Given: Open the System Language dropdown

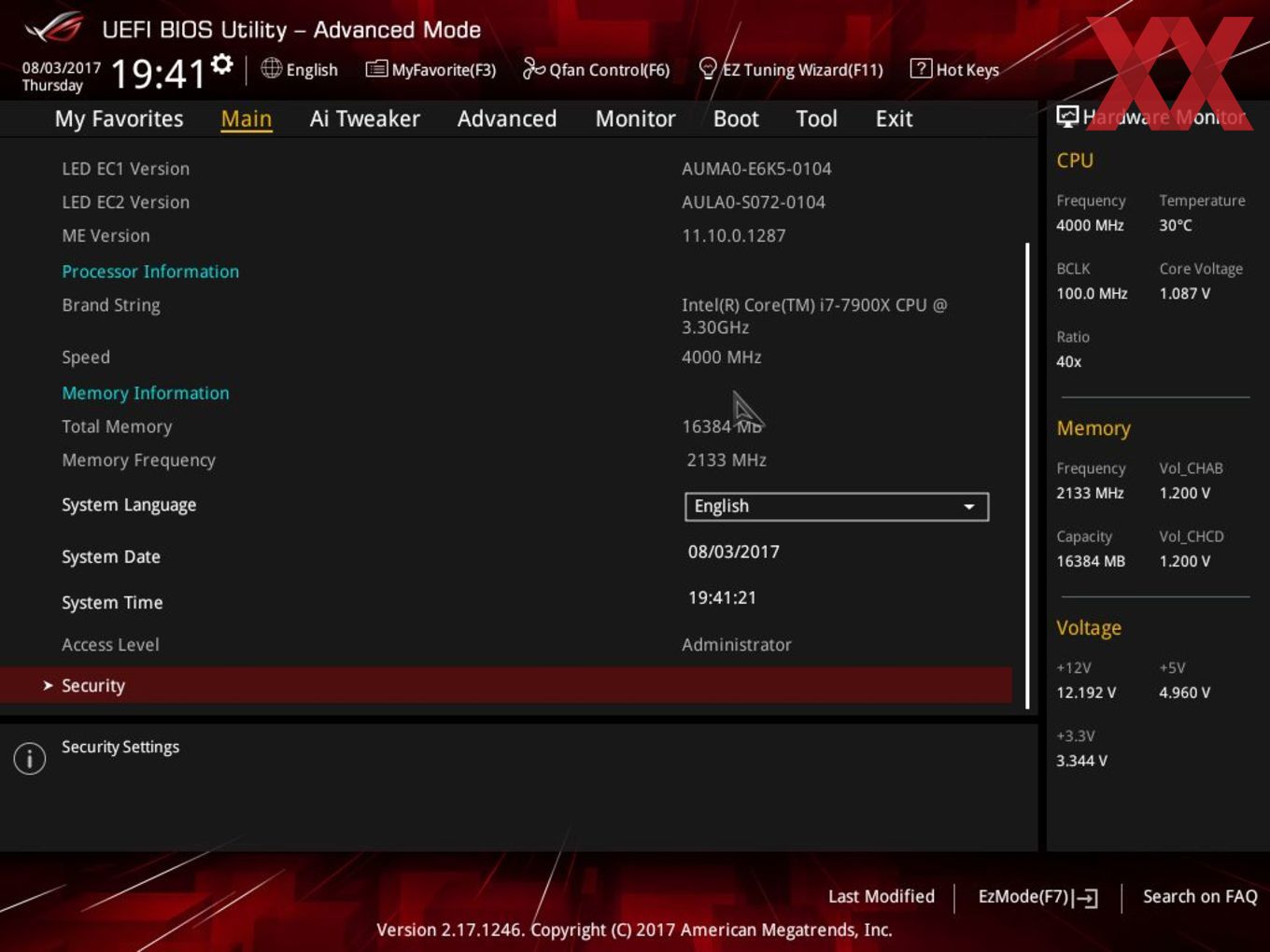Looking at the screenshot, I should pyautogui.click(x=837, y=506).
